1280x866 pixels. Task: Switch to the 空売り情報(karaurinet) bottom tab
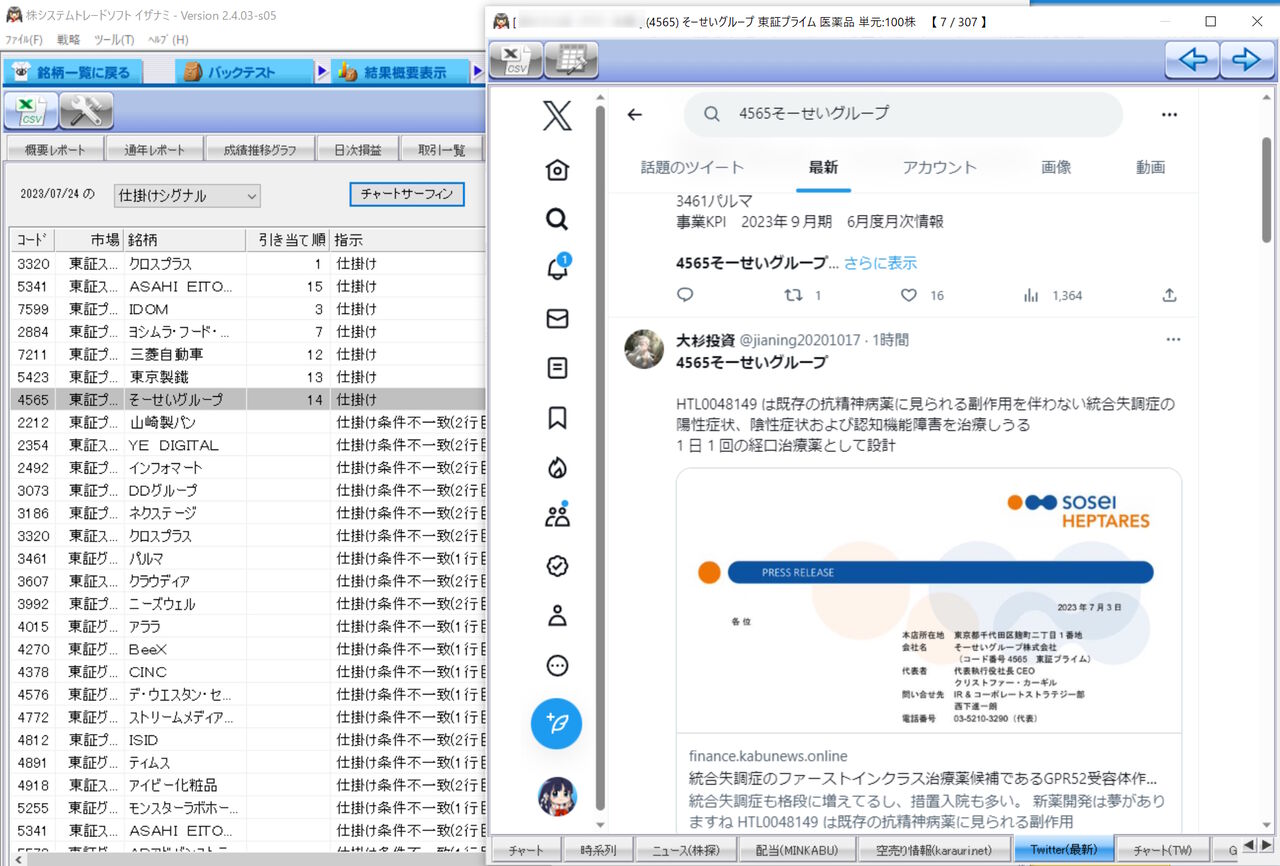point(935,850)
